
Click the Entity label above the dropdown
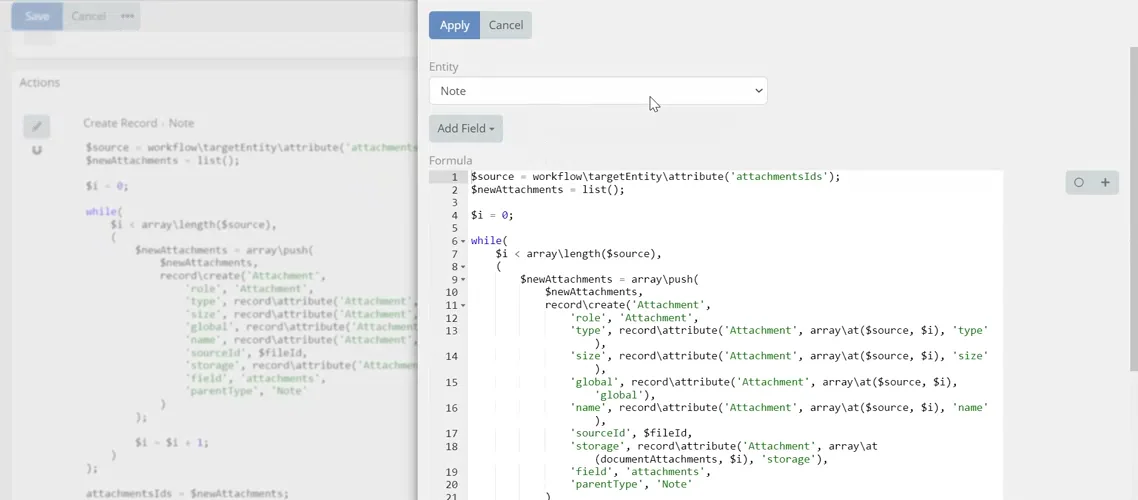443,67
